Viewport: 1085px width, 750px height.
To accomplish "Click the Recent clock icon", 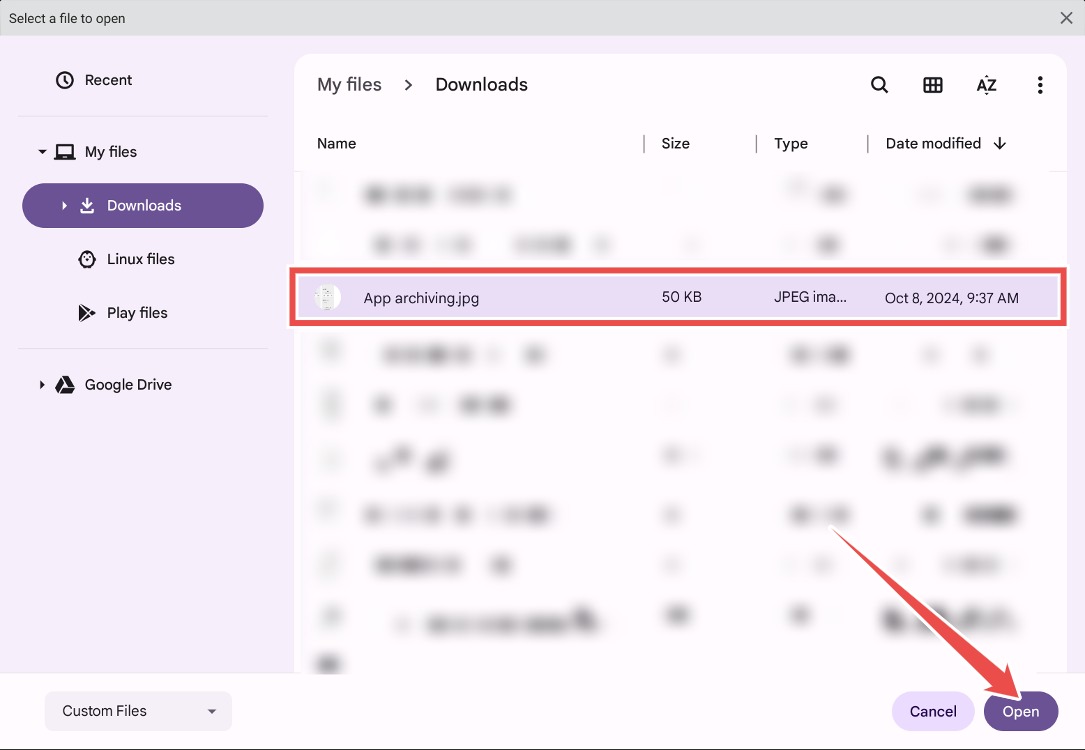I will (x=65, y=79).
